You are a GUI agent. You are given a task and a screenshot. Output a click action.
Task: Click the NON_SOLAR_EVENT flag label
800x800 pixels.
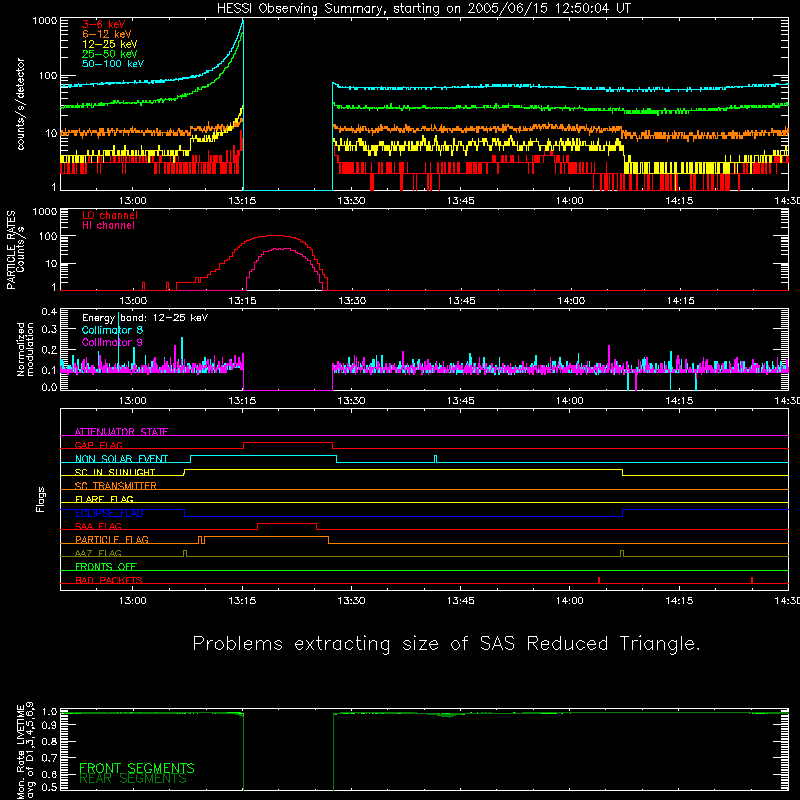[x=121, y=459]
